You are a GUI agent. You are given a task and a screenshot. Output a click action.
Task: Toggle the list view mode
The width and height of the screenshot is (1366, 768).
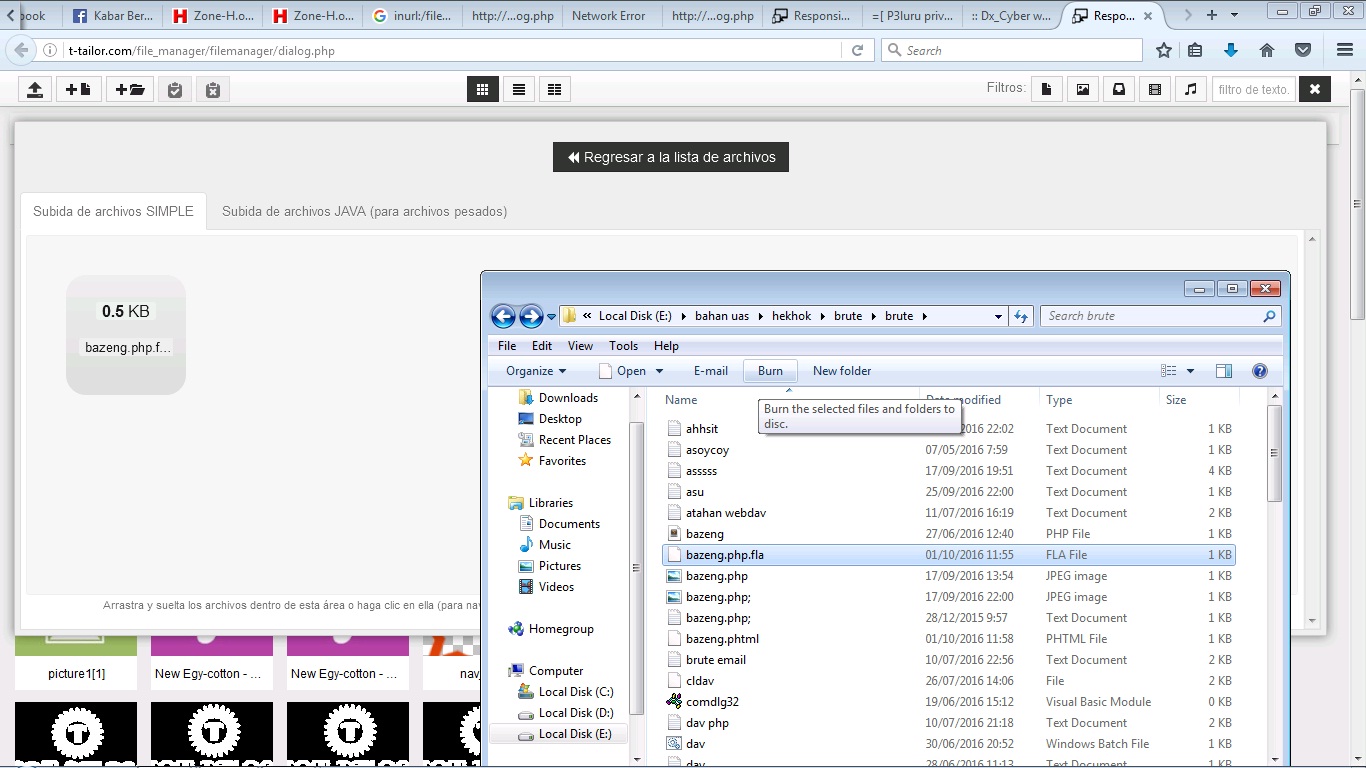pyautogui.click(x=518, y=89)
